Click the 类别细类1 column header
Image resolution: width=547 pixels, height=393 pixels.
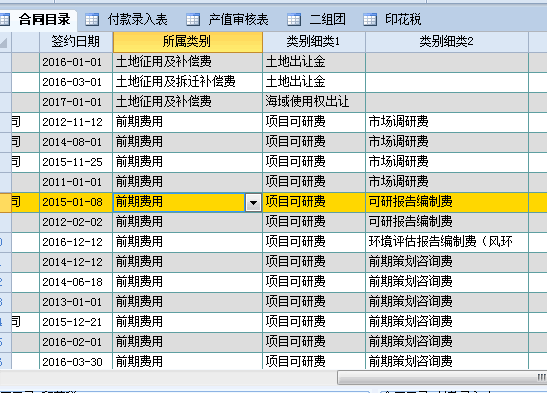[x=314, y=42]
